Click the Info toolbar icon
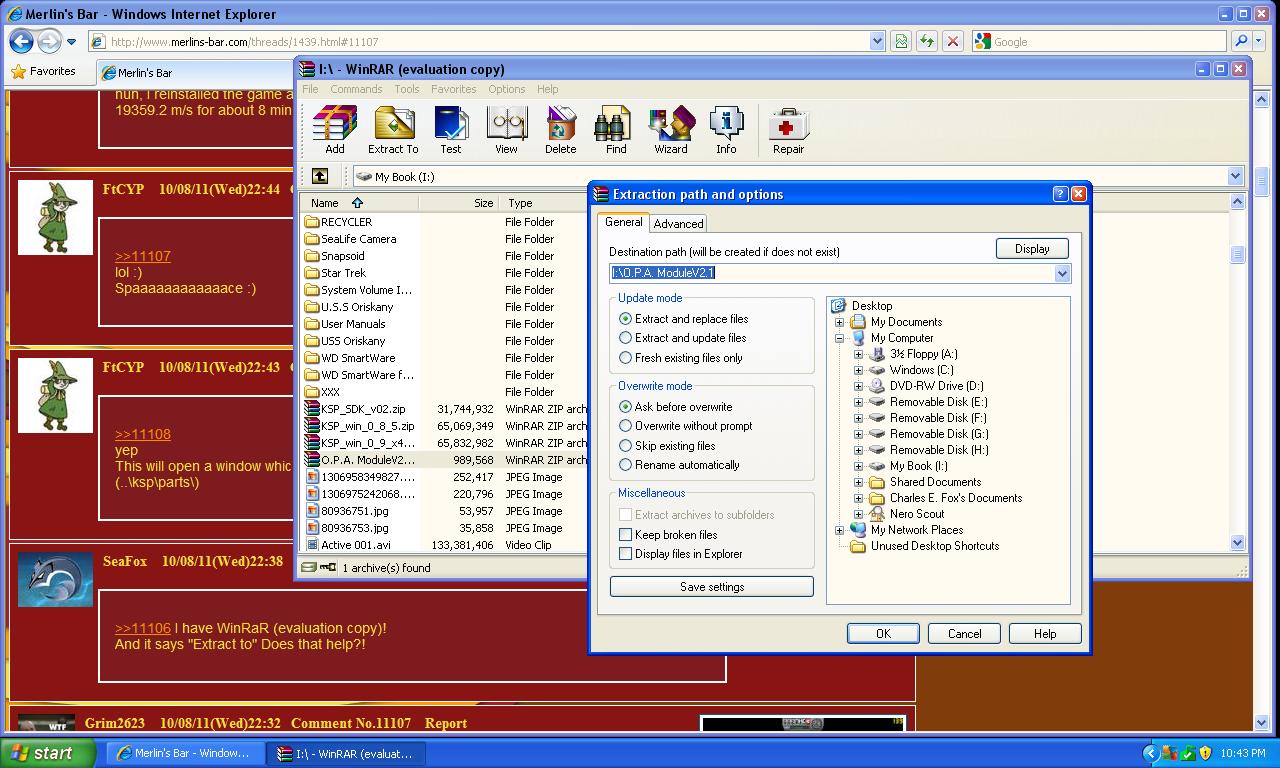 pyautogui.click(x=726, y=131)
